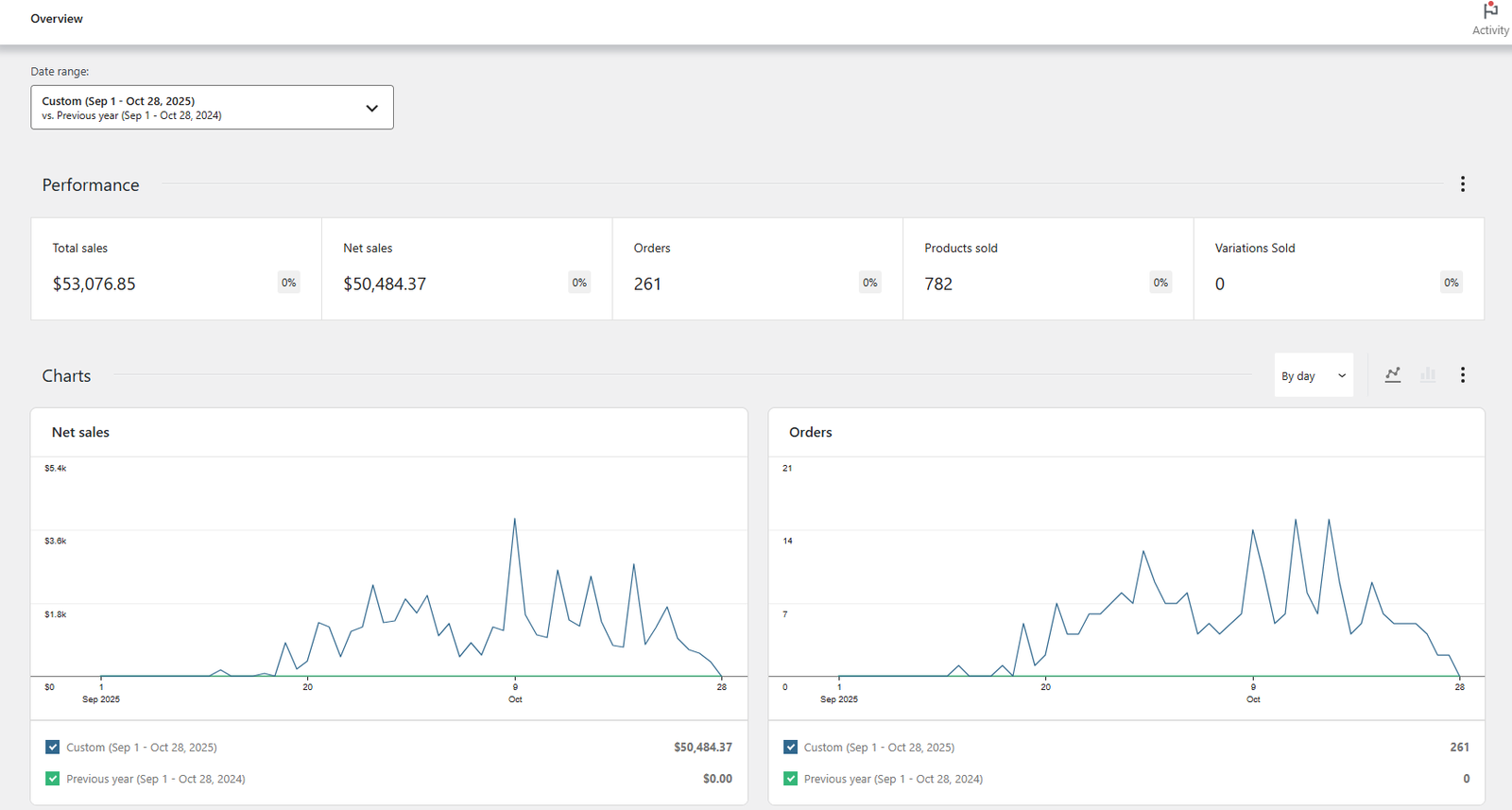Toggle Previous year checkbox in Net sales chart
Viewport: 1512px width, 810px height.
(x=53, y=779)
